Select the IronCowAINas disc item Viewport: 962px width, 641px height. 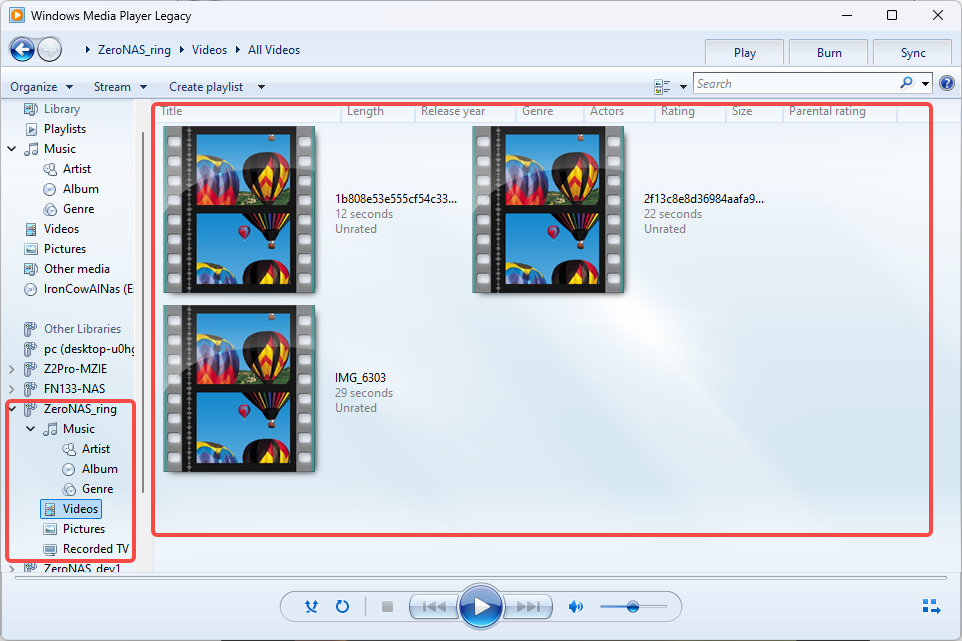coord(88,289)
